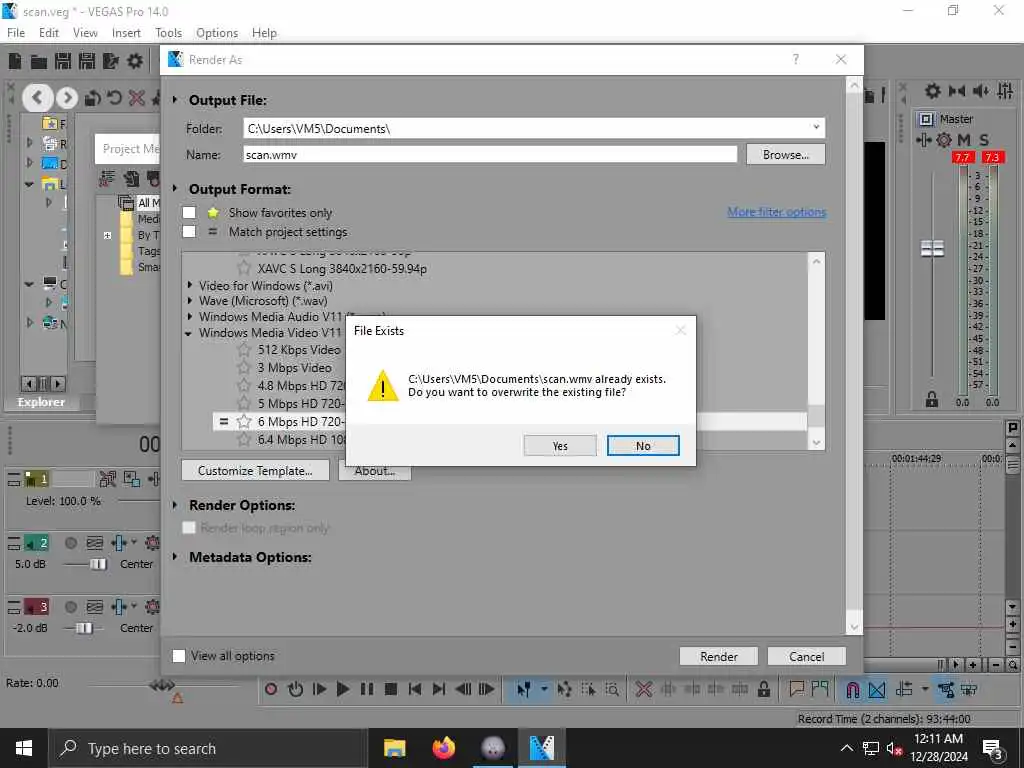Star the 512 Kbps Video template as favorite

click(244, 349)
